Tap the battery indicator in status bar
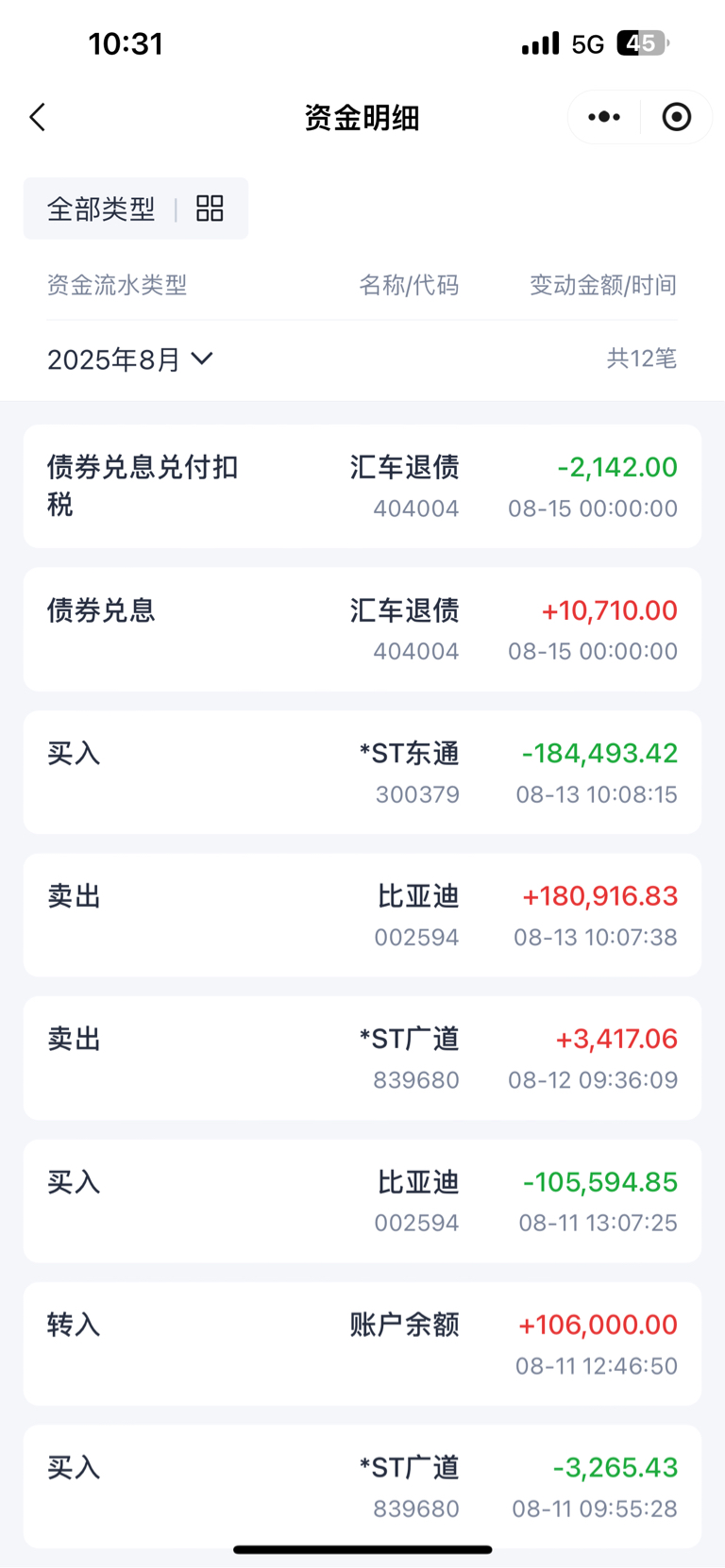Viewport: 725px width, 1568px height. point(643,43)
